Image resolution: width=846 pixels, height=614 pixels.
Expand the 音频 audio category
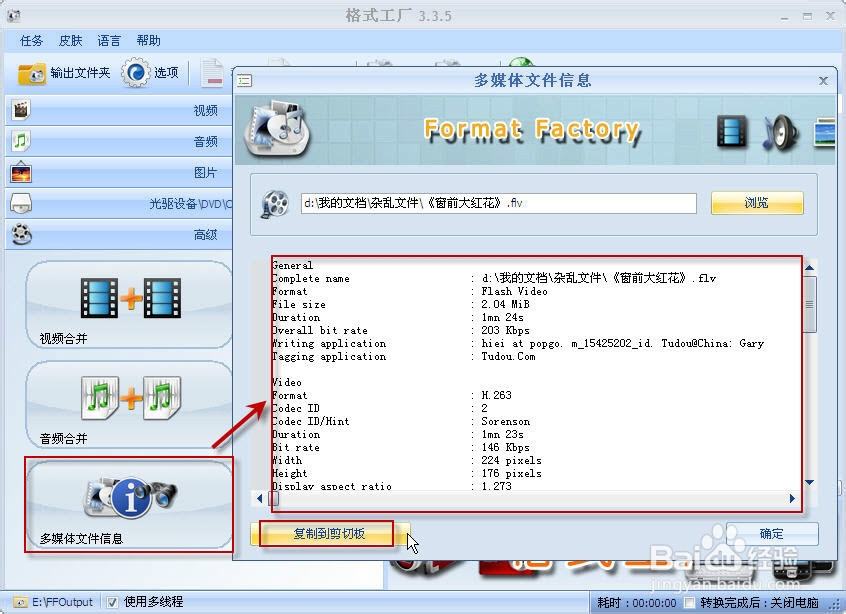pos(119,141)
